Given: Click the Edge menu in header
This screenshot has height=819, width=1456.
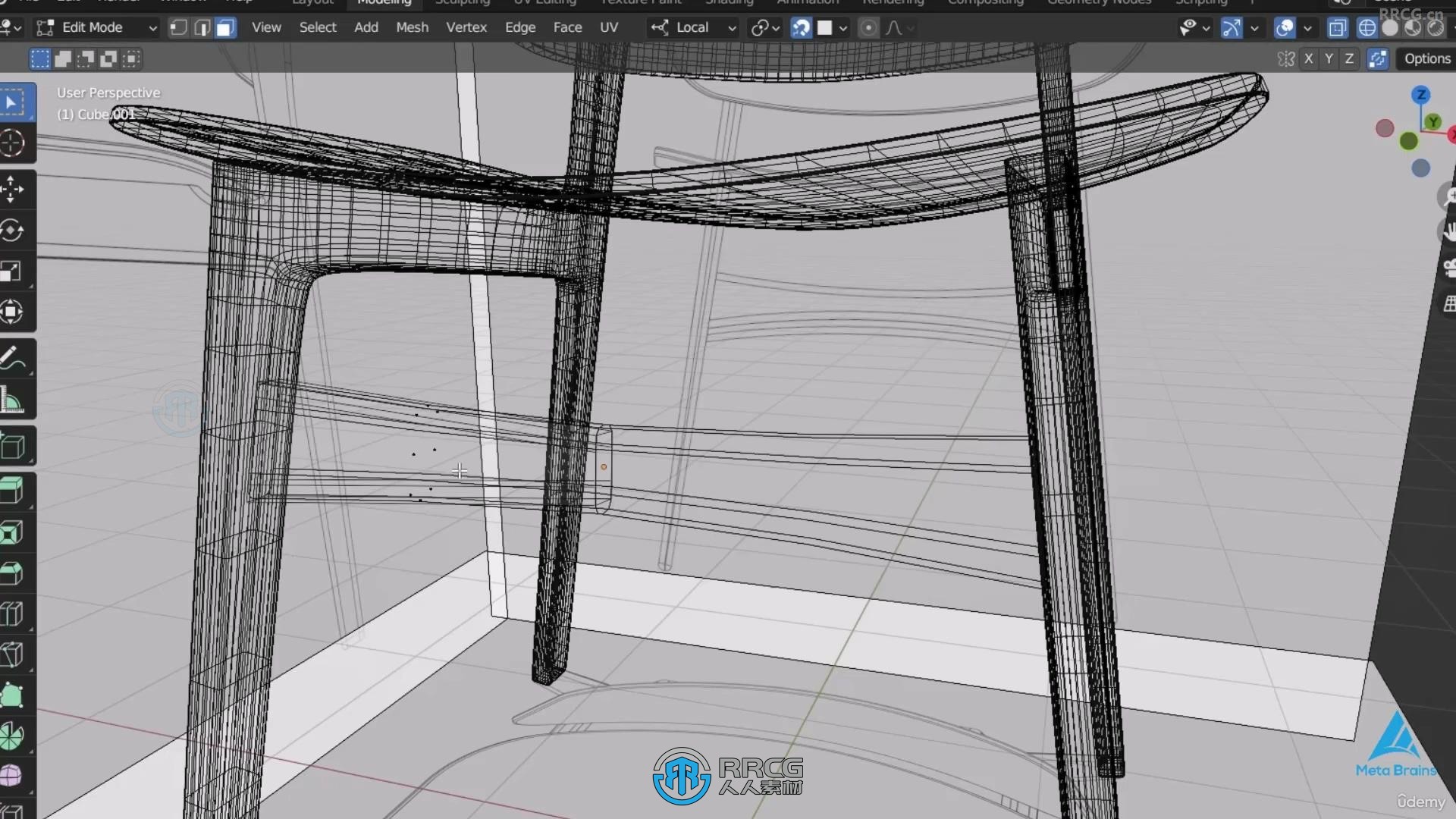Looking at the screenshot, I should click(x=519, y=27).
